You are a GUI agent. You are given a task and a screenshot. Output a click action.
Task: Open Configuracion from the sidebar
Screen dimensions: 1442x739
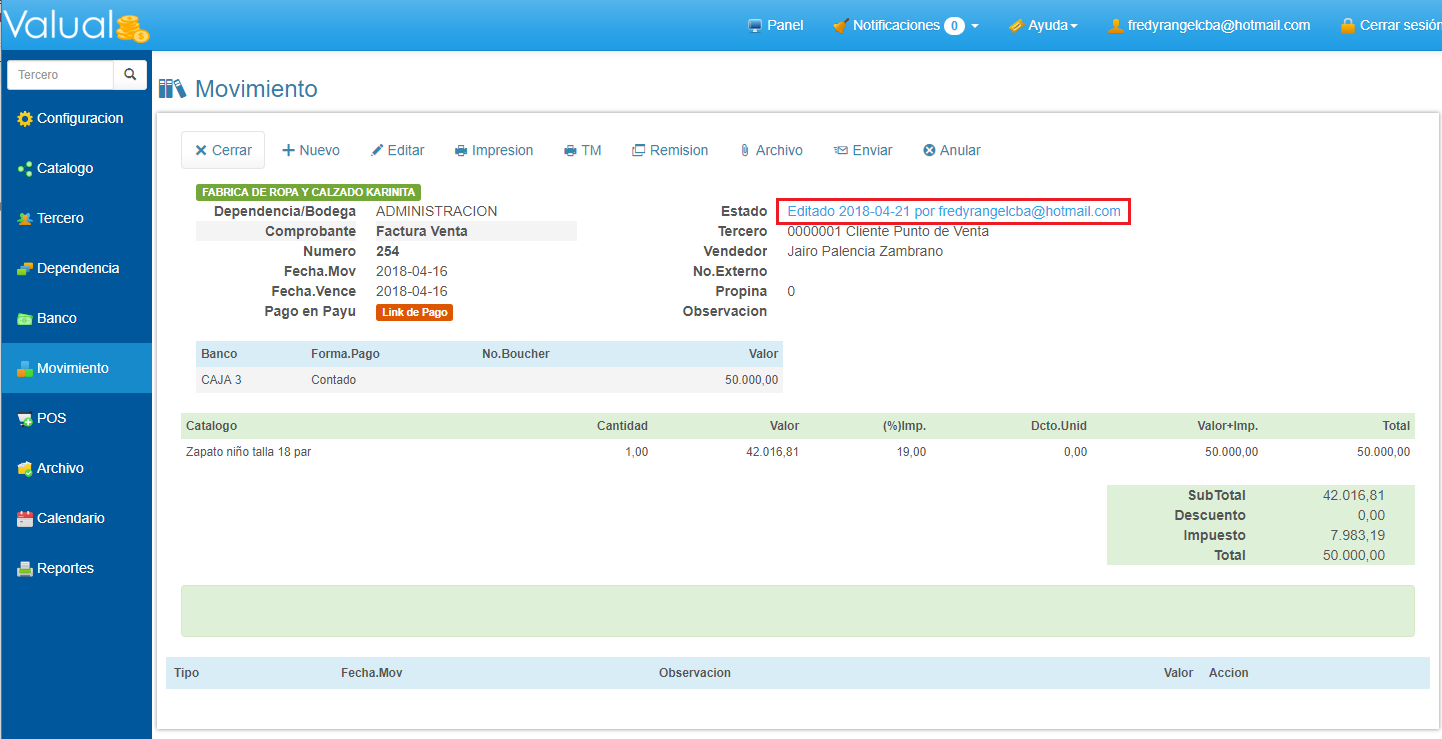point(79,118)
